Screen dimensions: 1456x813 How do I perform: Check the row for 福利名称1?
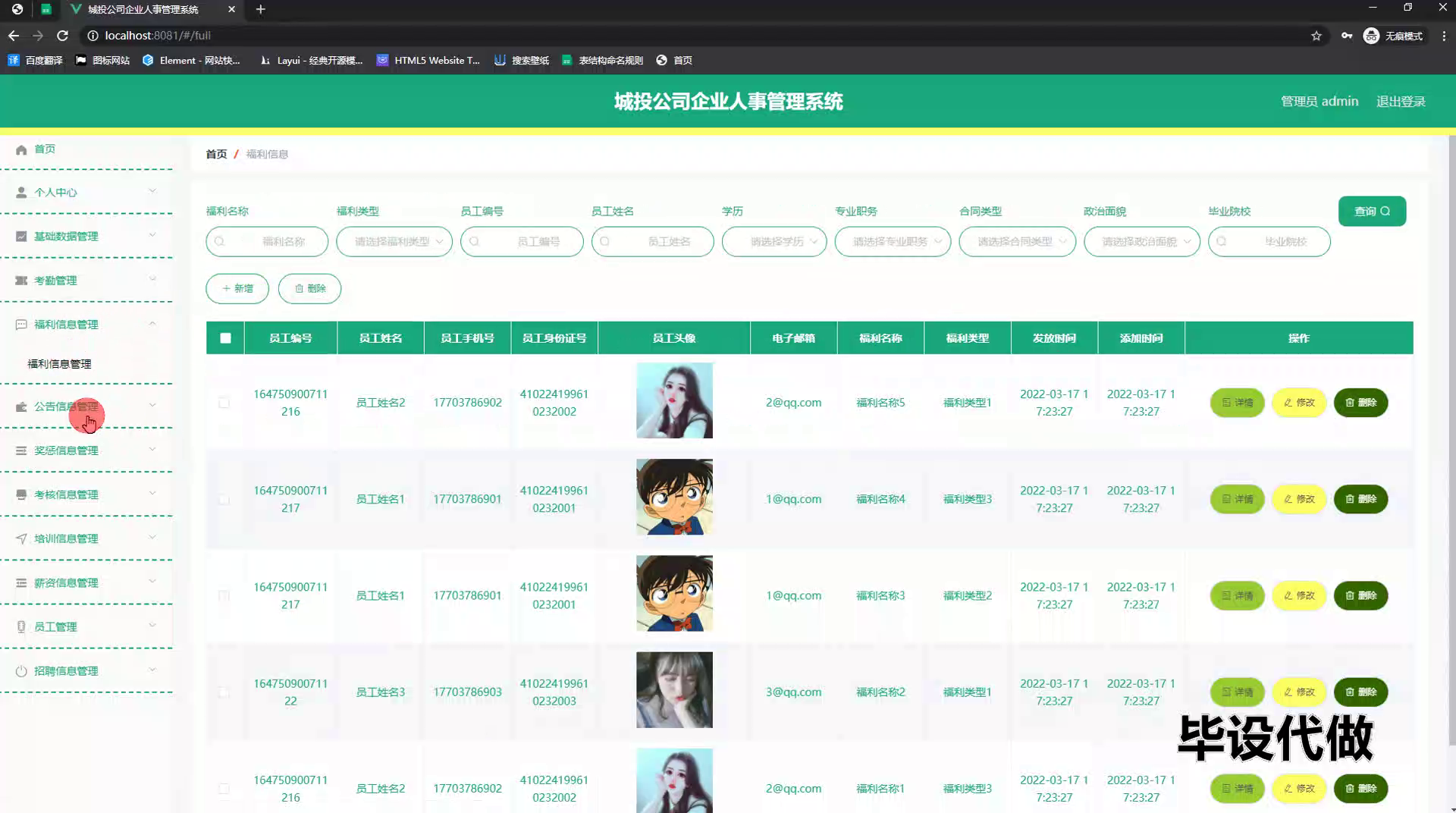click(224, 789)
